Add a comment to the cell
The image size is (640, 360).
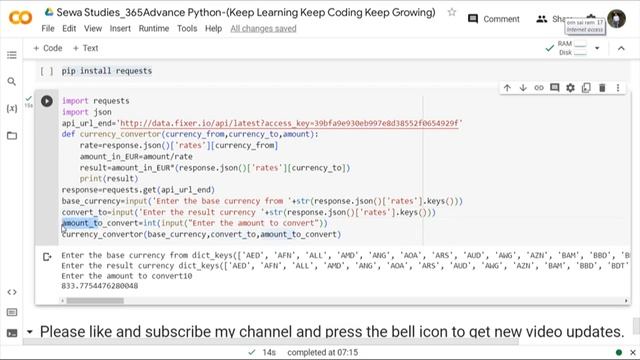[555, 88]
